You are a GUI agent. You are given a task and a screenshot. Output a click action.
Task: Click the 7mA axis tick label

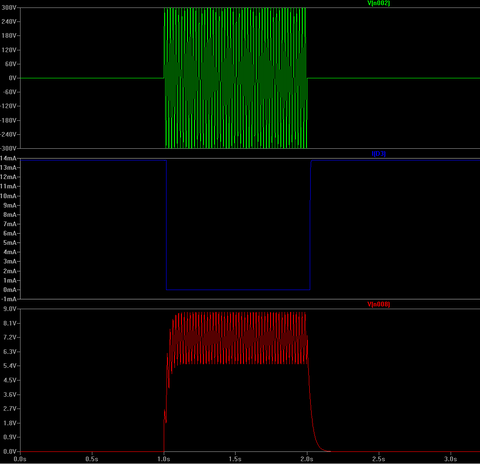pos(10,224)
